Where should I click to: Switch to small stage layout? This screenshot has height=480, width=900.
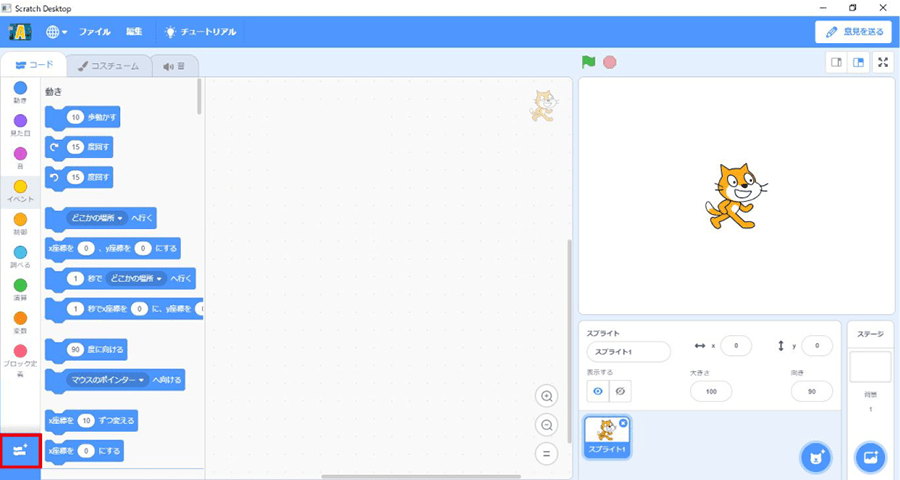(x=836, y=63)
